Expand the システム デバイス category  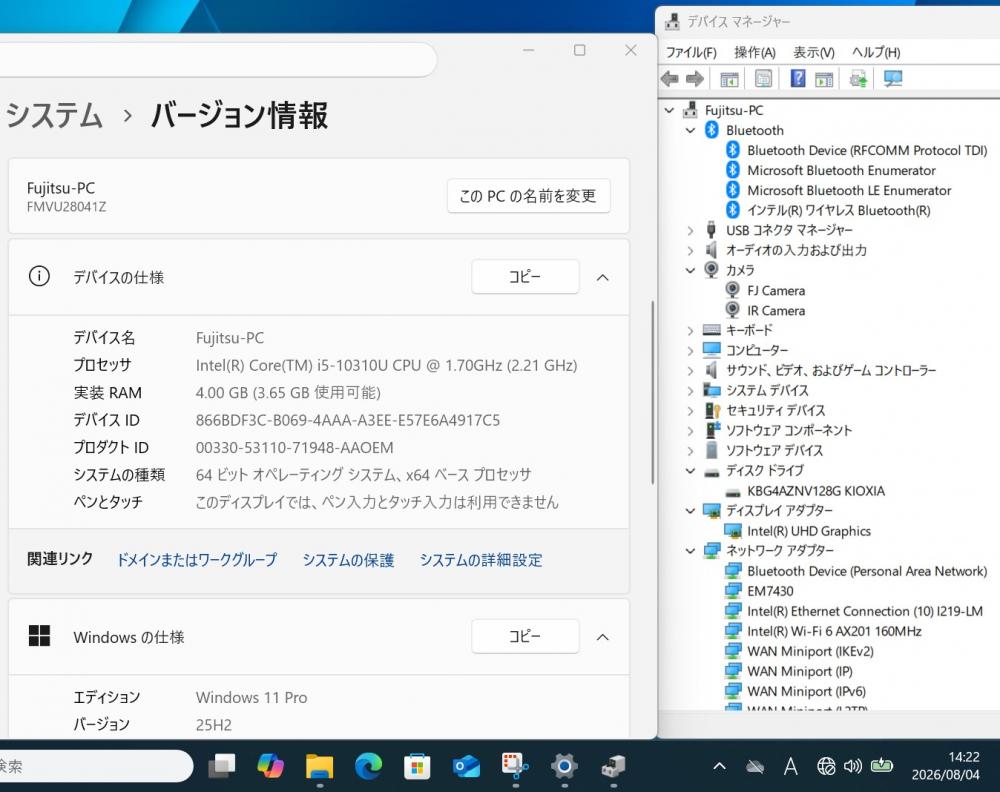[x=690, y=391]
